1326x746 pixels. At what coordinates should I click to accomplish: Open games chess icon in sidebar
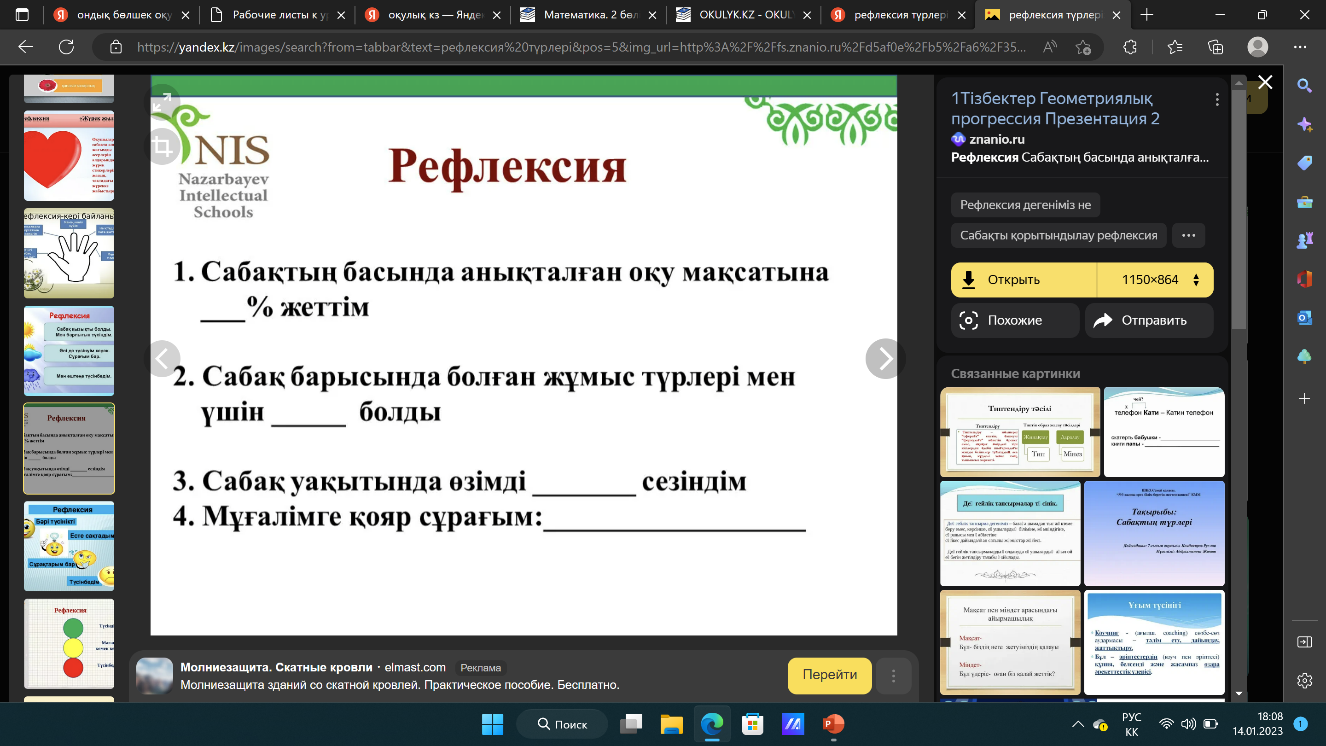coord(1304,240)
